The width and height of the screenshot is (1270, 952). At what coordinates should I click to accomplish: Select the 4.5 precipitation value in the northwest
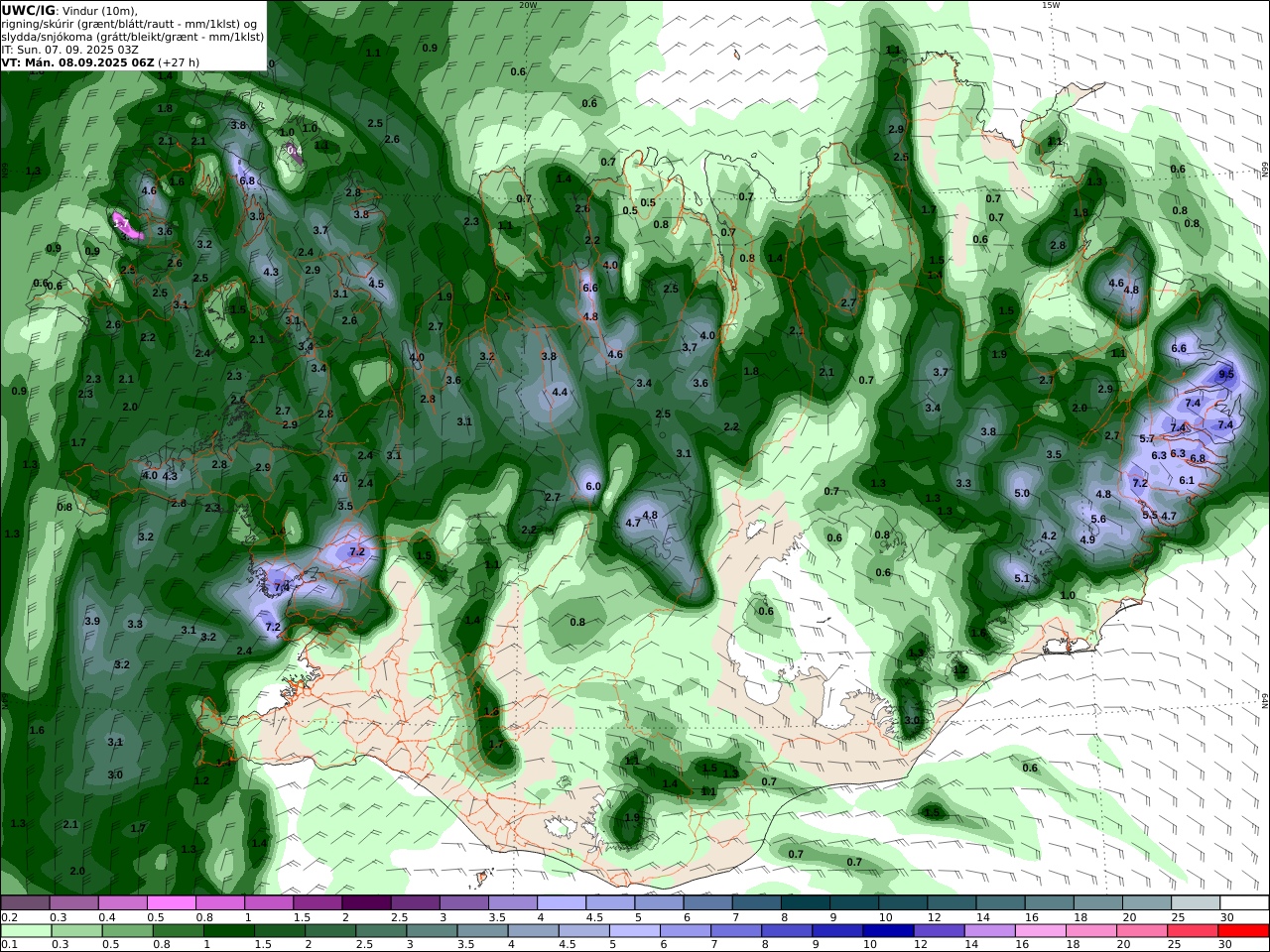pyautogui.click(x=376, y=284)
